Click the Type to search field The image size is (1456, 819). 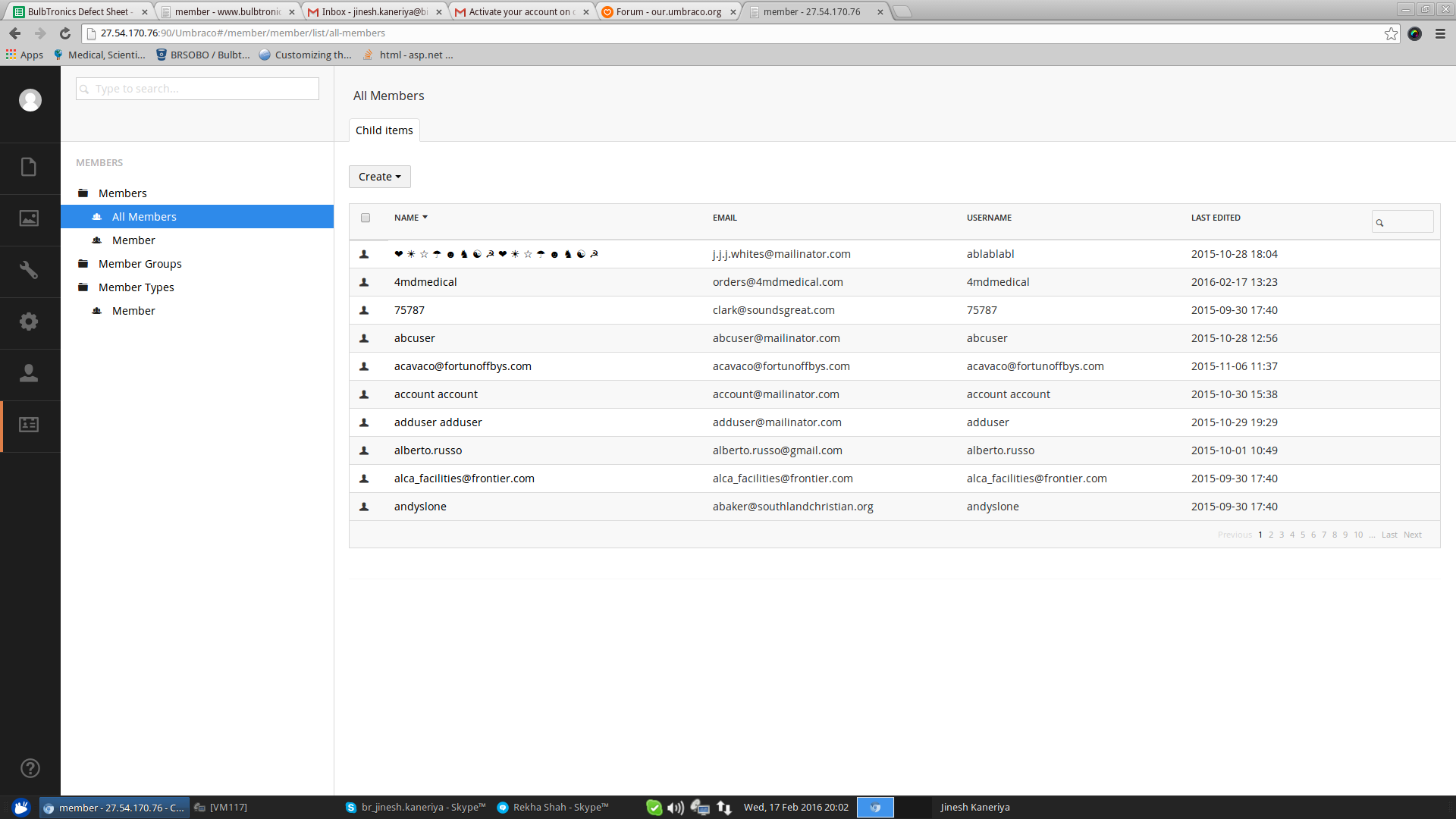click(197, 89)
